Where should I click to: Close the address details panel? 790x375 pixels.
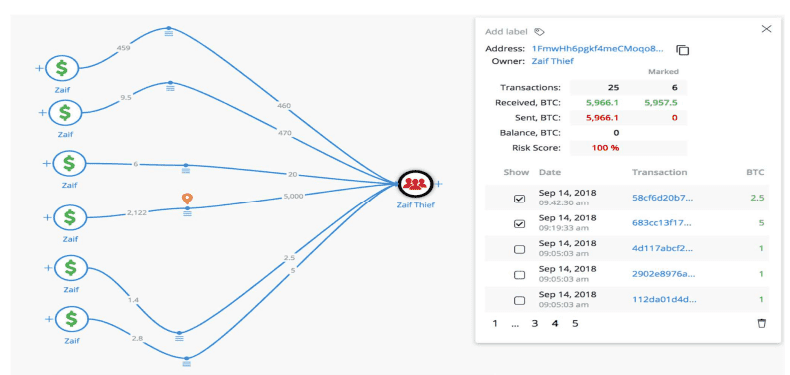tap(766, 29)
